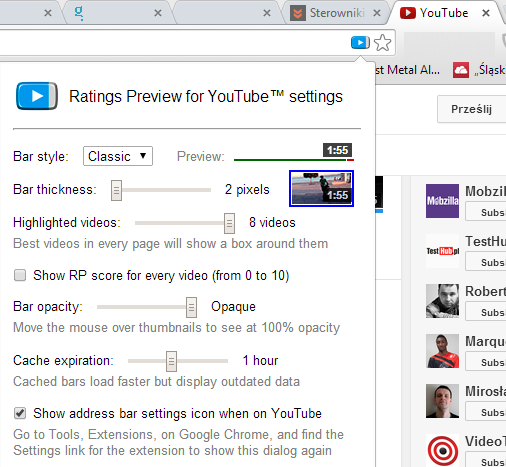
Task: Click the 'Opaque' opacity value
Action: (x=233, y=307)
